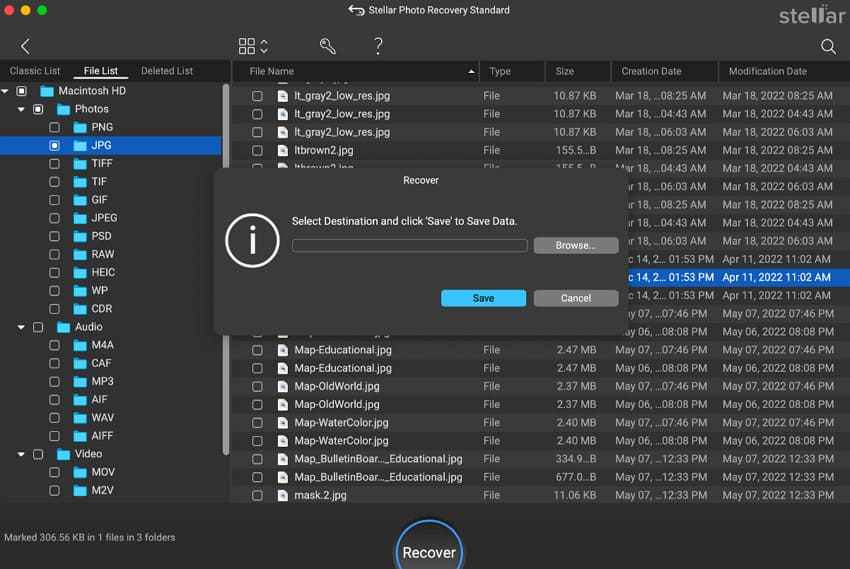
Task: Click the round Recover button
Action: pos(429,548)
